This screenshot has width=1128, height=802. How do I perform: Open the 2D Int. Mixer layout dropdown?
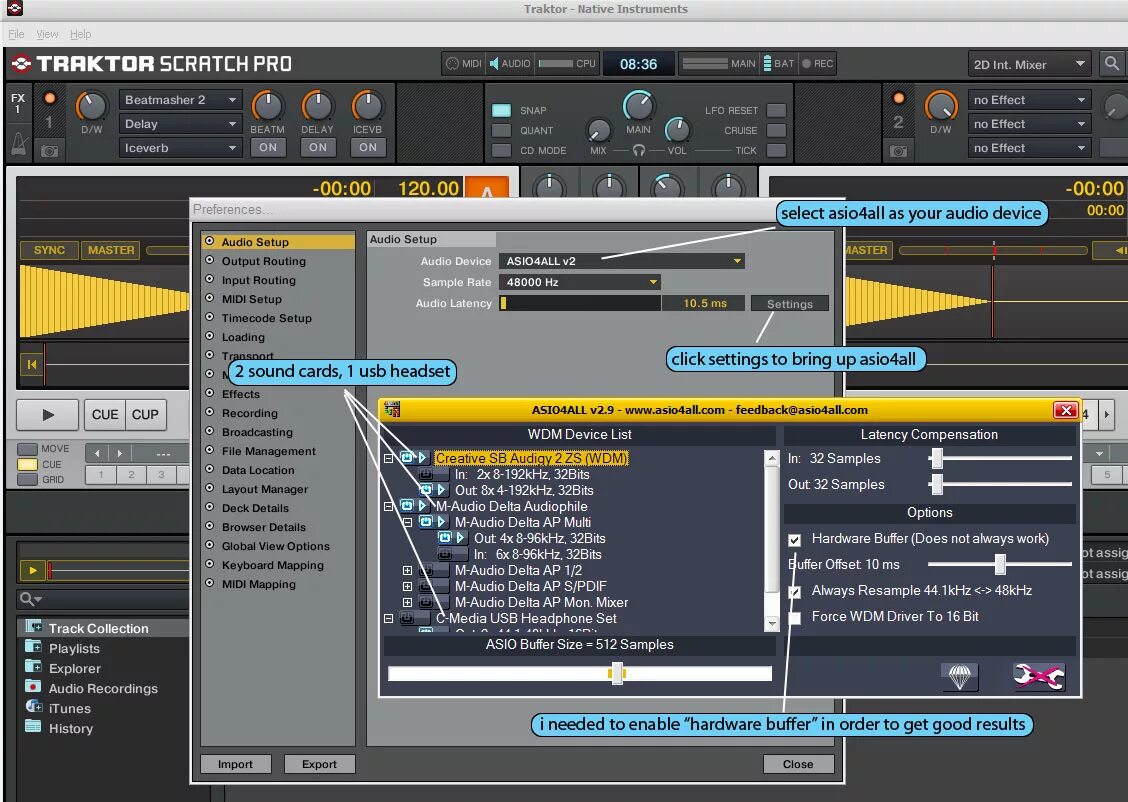pyautogui.click(x=1029, y=65)
